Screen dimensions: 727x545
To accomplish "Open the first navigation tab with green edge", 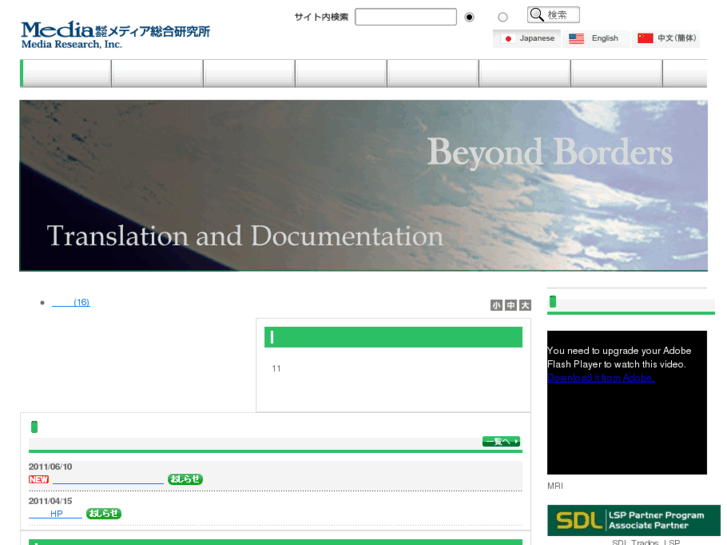I will click(x=65, y=73).
